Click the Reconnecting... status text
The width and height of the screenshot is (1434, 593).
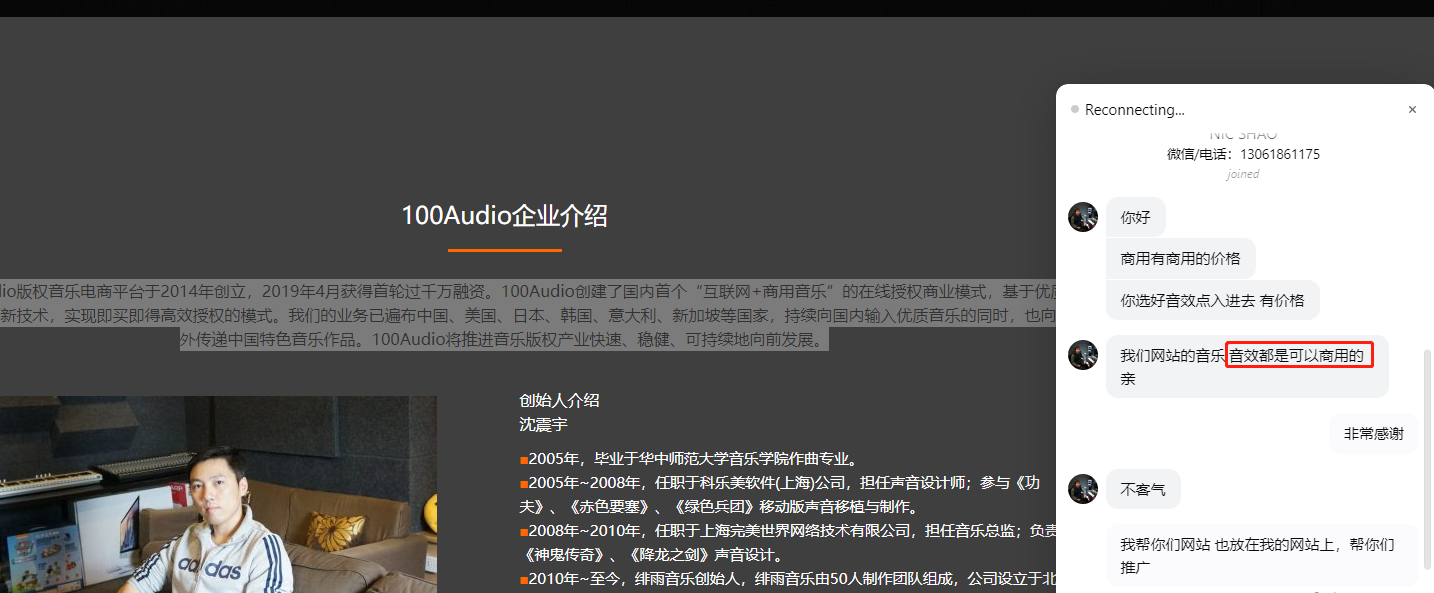(1135, 110)
